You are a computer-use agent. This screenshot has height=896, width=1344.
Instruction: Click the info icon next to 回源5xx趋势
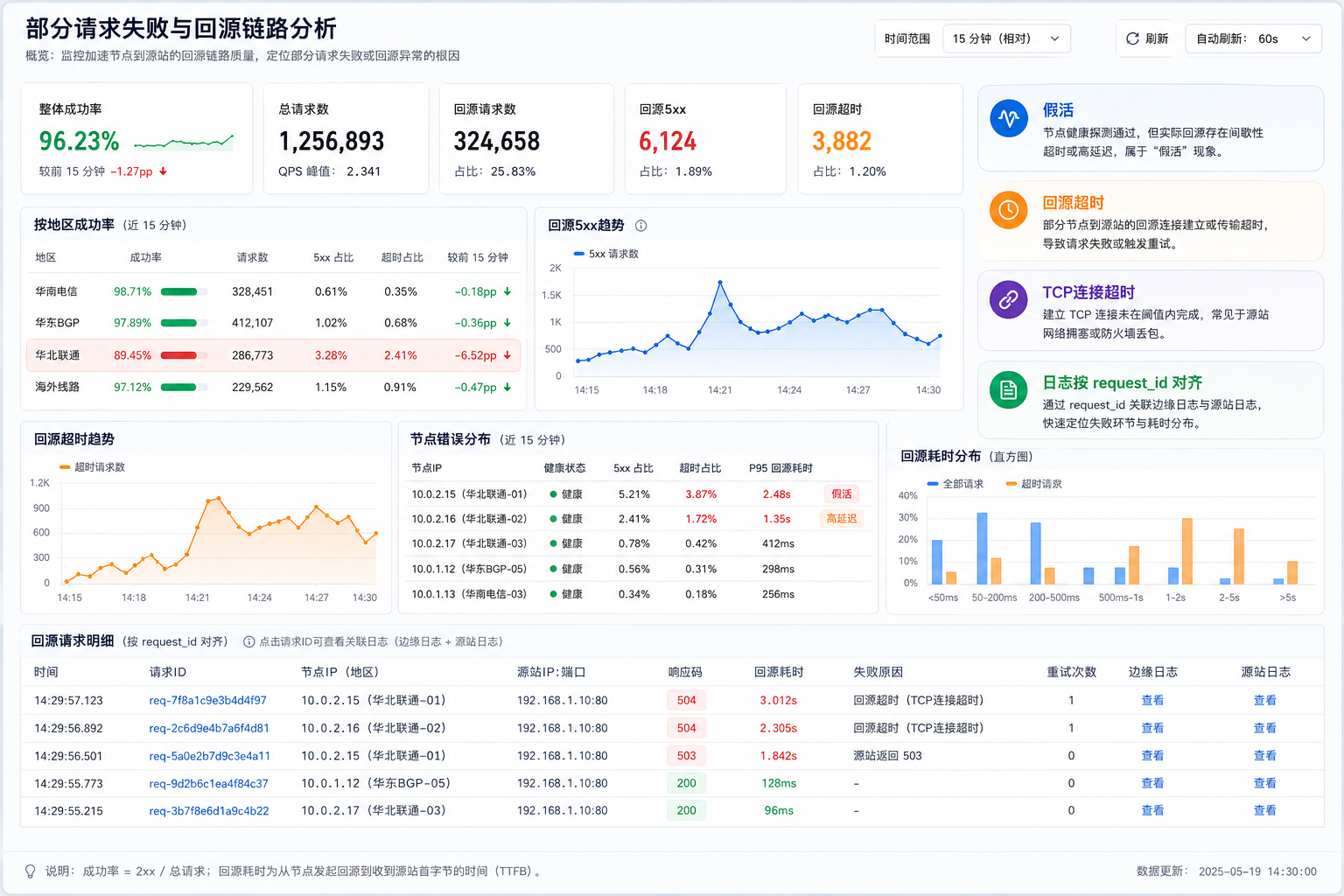coord(640,226)
